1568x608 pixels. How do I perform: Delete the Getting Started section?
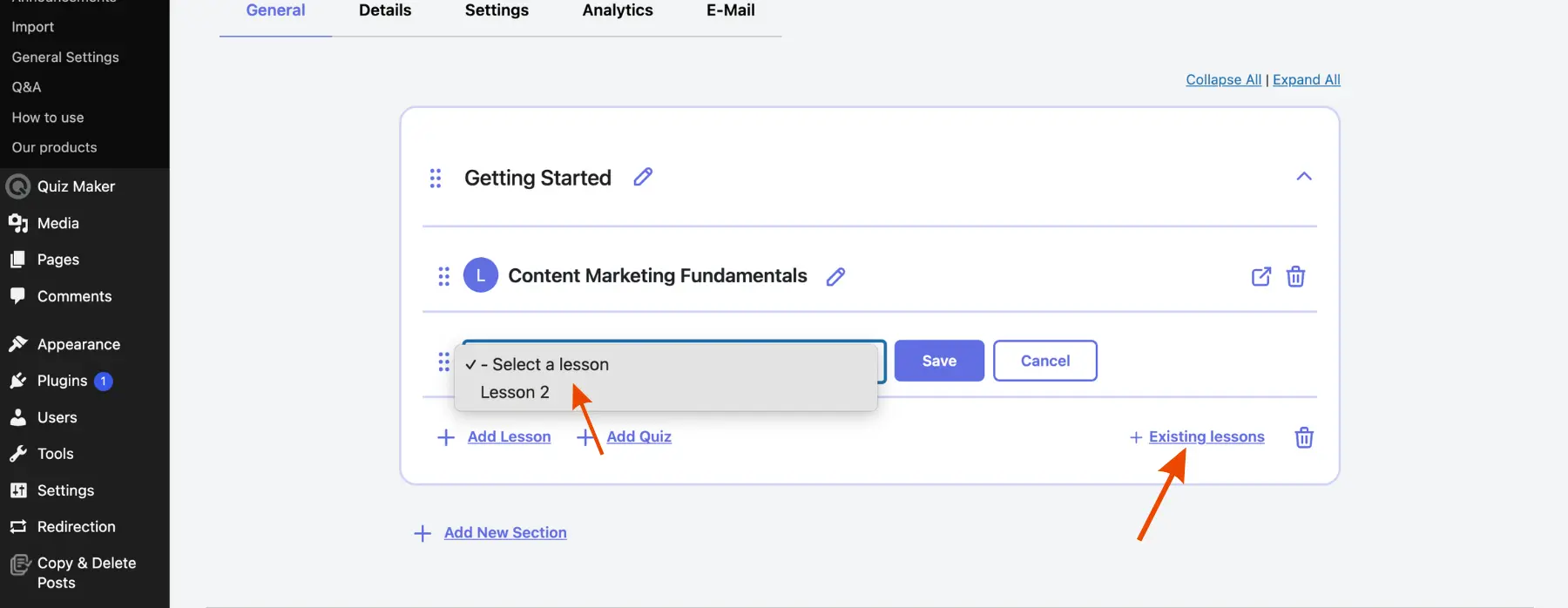click(x=1303, y=437)
